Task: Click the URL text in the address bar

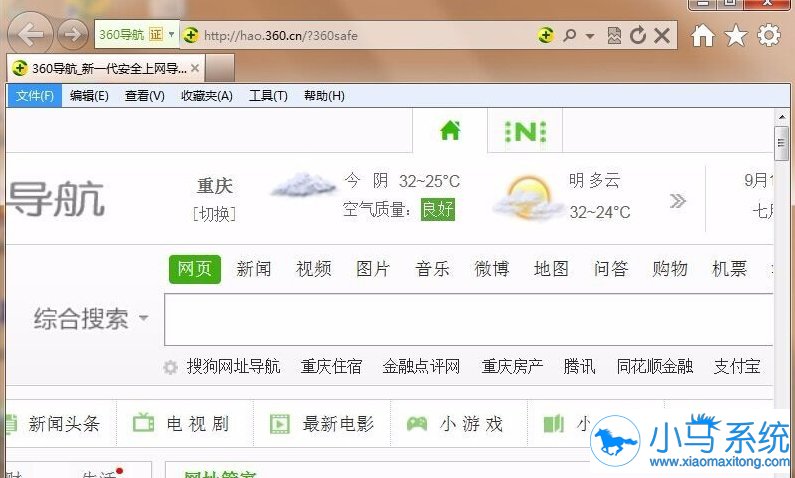Action: click(x=281, y=35)
